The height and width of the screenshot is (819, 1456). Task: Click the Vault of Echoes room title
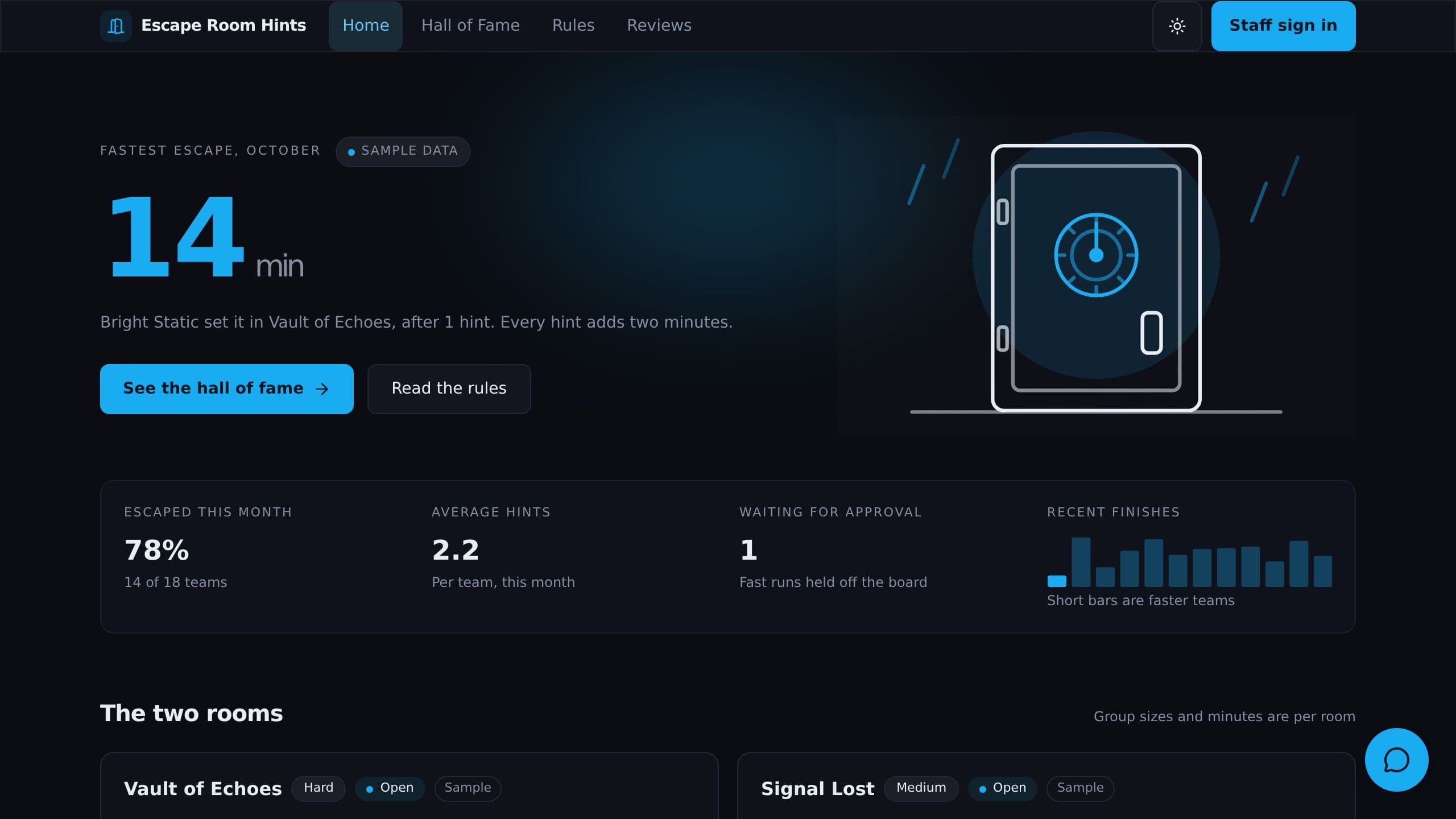point(203,788)
